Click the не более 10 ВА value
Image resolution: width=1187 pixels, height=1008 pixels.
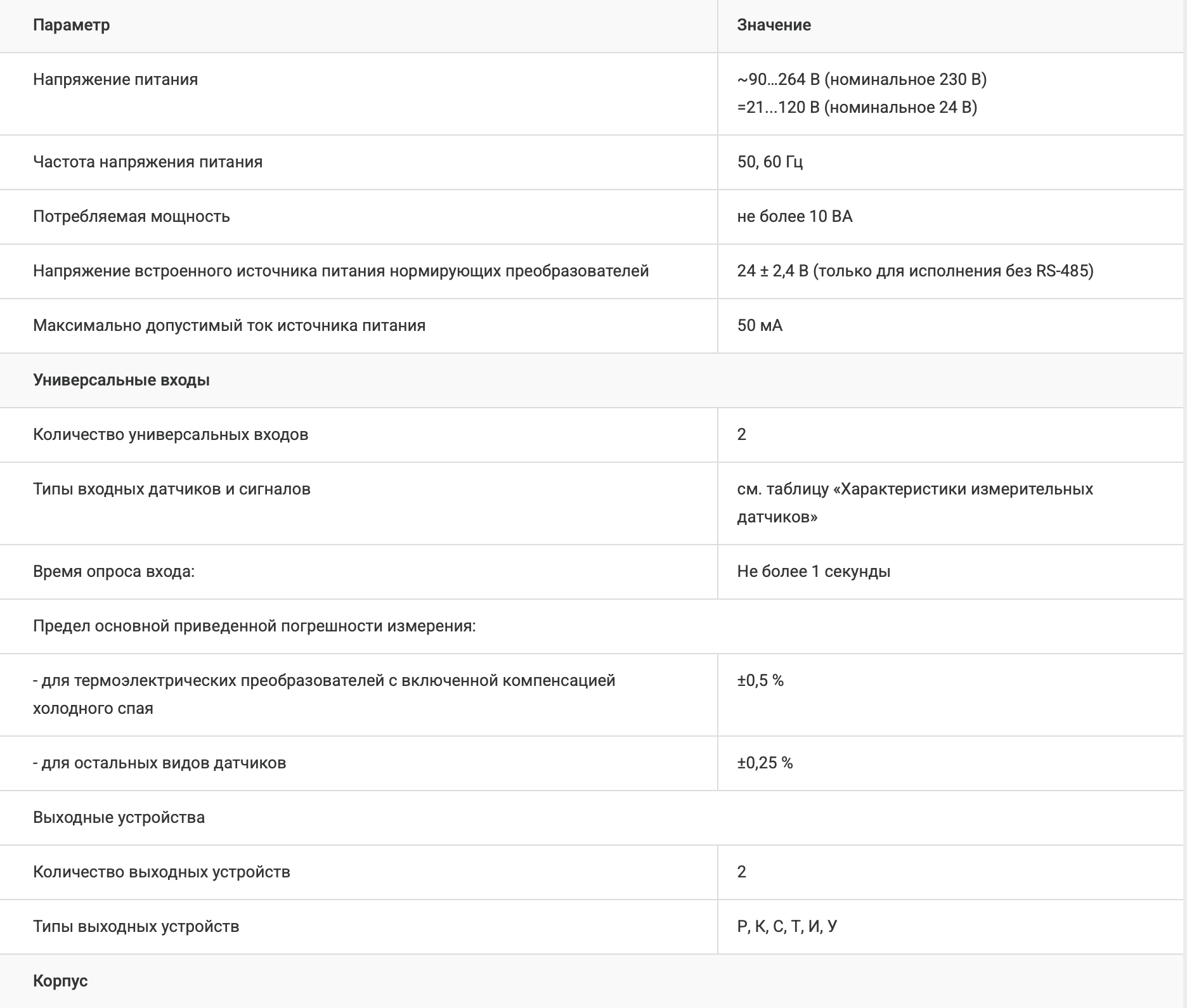795,216
